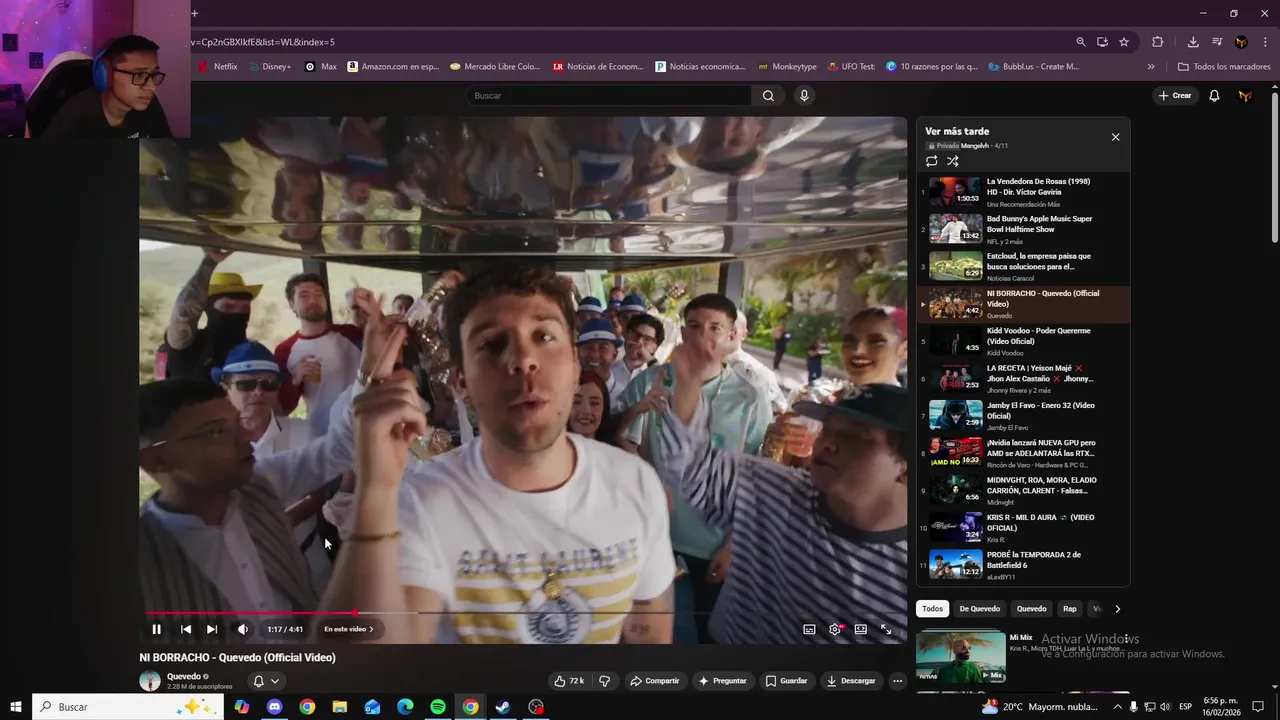Select the 'De Quevedo' filter chip

(x=979, y=609)
